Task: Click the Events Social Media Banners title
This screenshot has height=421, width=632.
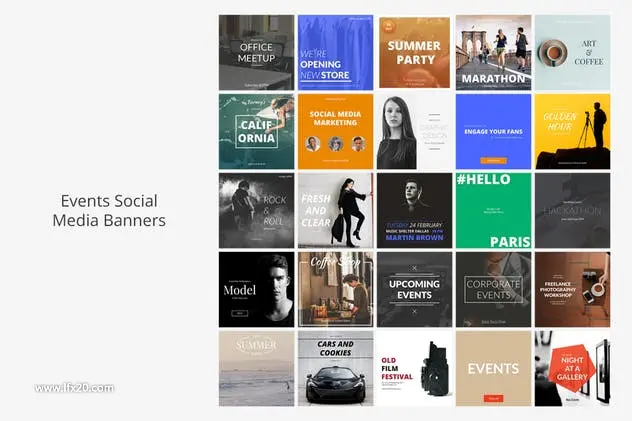Action: tap(109, 210)
